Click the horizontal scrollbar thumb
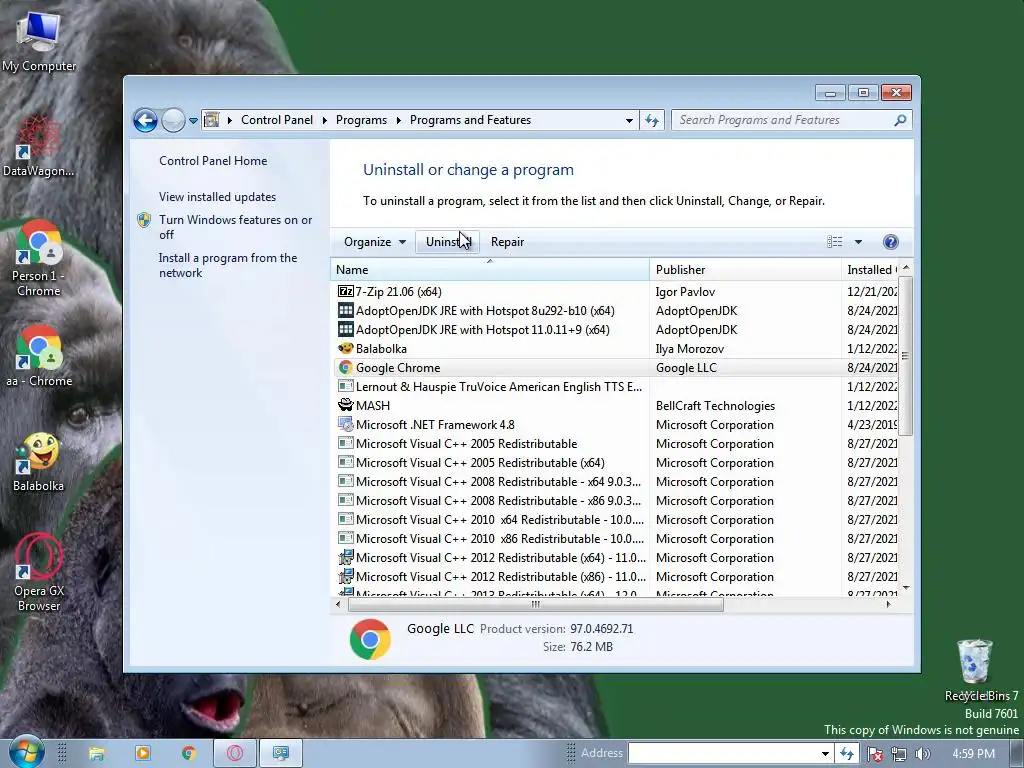 point(536,605)
